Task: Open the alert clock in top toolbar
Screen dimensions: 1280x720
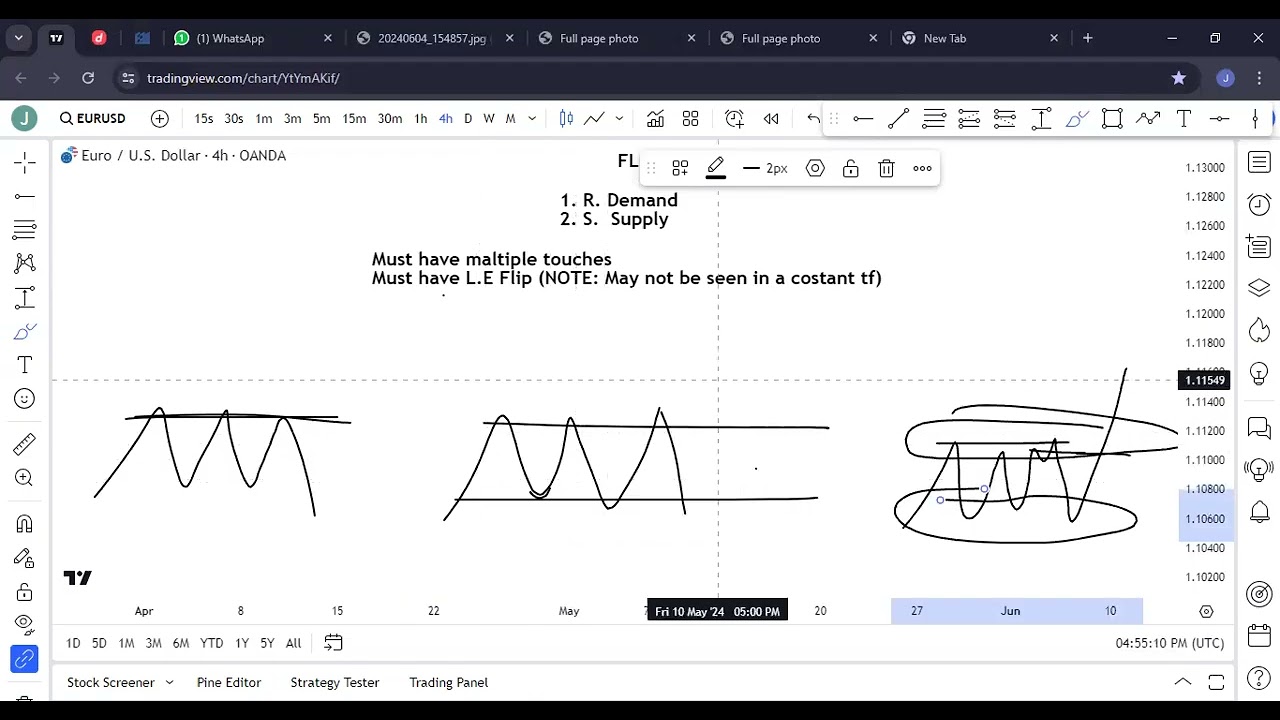Action: pos(734,118)
